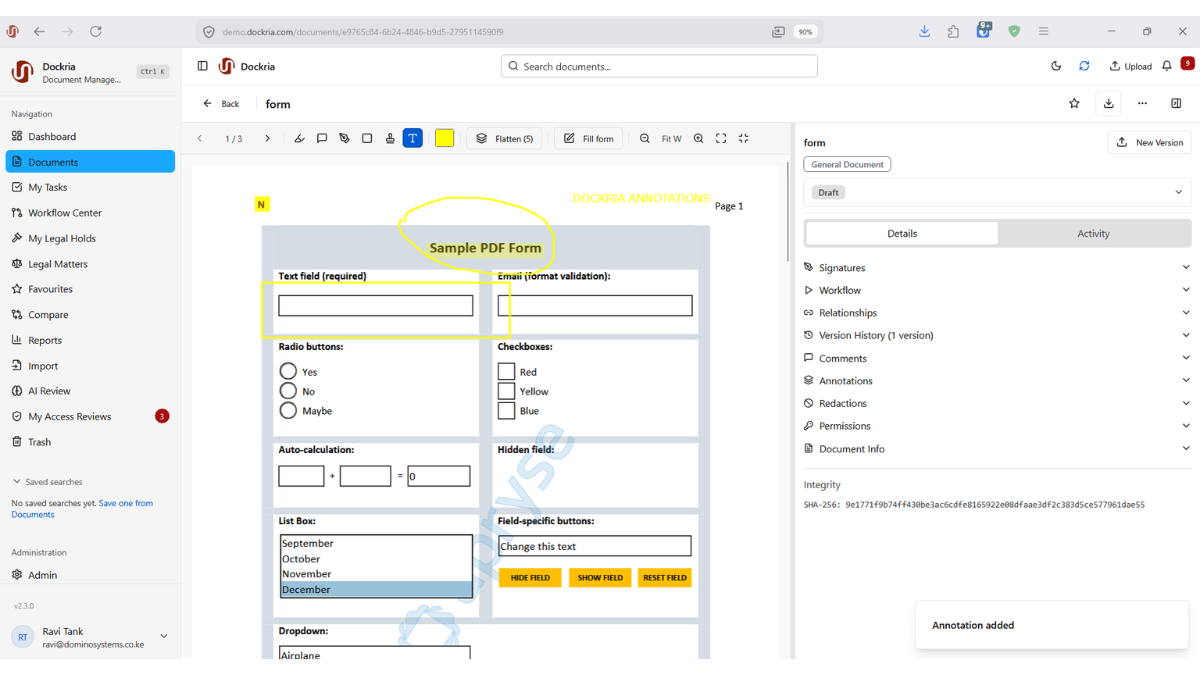This screenshot has width=1200, height=675.
Task: Open My Tasks in the sidebar
Action: pos(90,187)
